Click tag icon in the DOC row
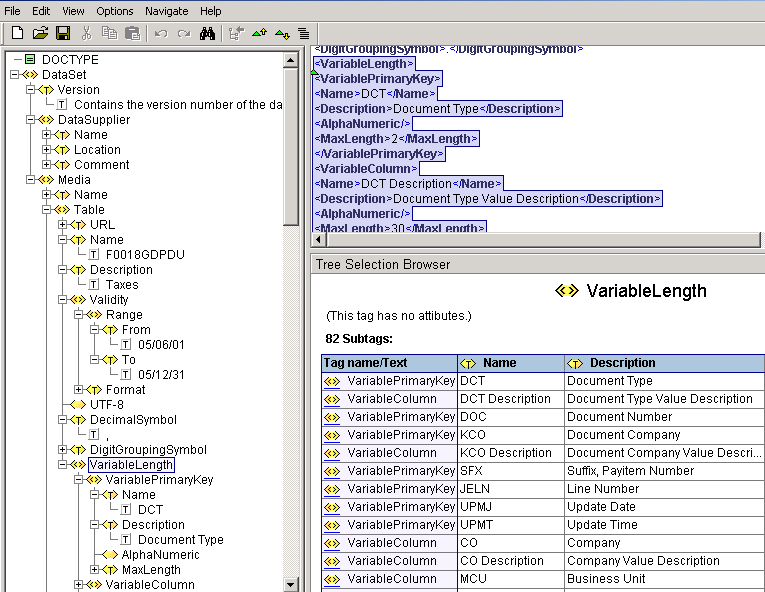Screen dimensions: 765x592 click(x=332, y=417)
